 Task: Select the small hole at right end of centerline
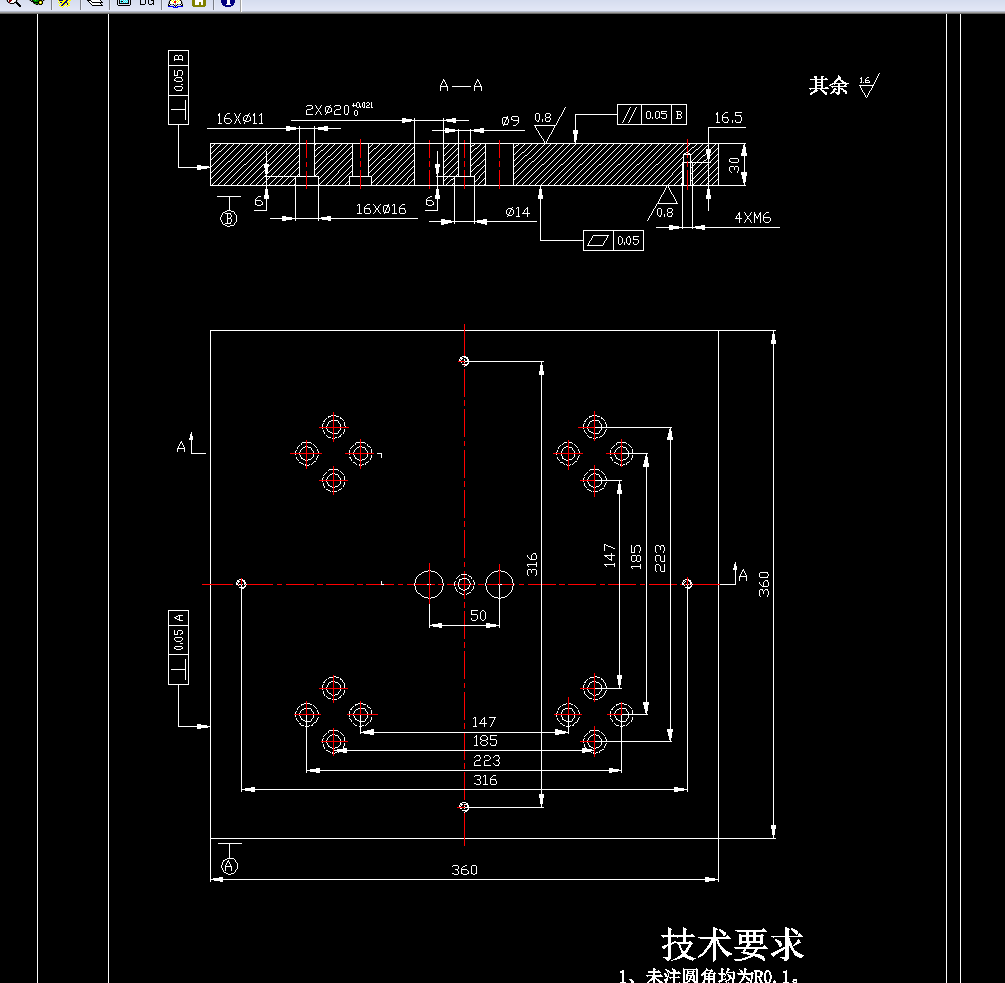tap(687, 584)
